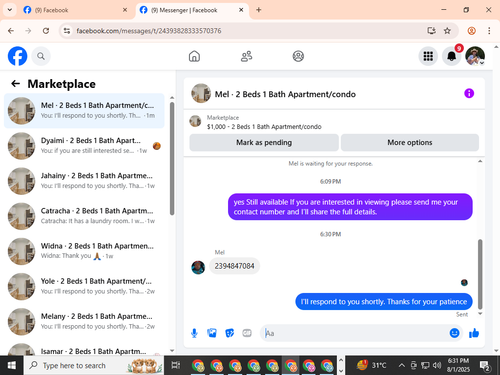Screen dimensions: 500x375
Task: Click install app icon in address bar
Action: (431, 31)
